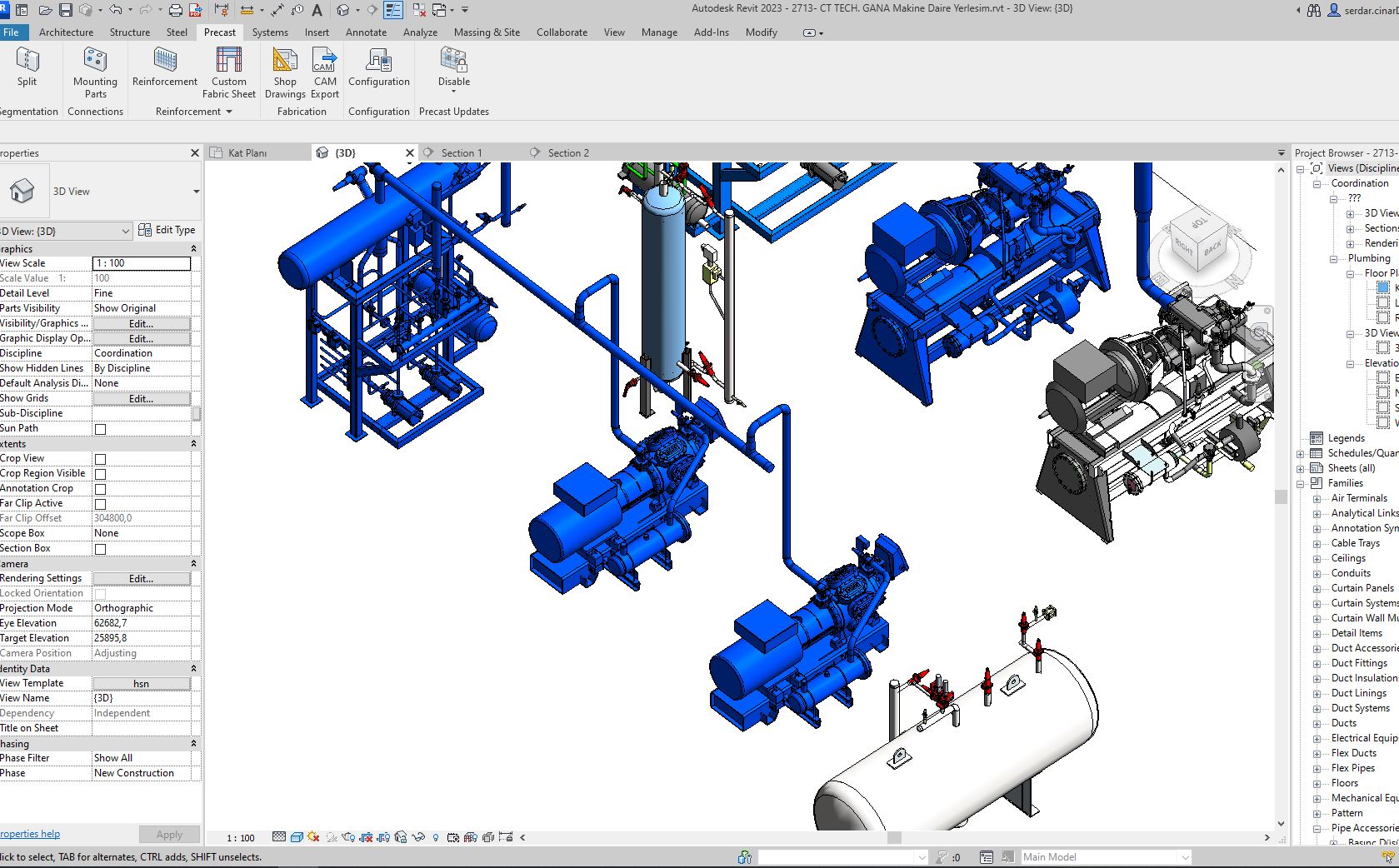Expand the Families node in Project Browser
1399x868 pixels.
[1299, 483]
